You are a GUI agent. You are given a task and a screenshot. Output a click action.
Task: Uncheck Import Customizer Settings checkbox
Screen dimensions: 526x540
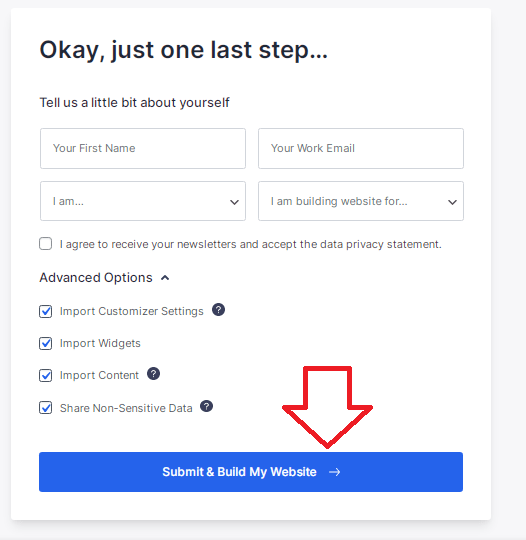pos(45,311)
